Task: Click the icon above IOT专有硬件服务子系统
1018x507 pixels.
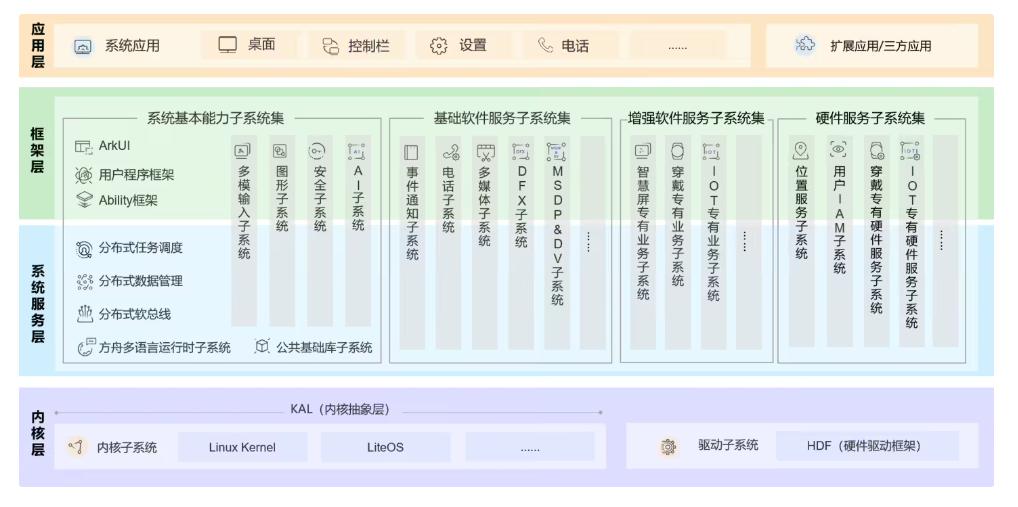Action: [x=910, y=151]
